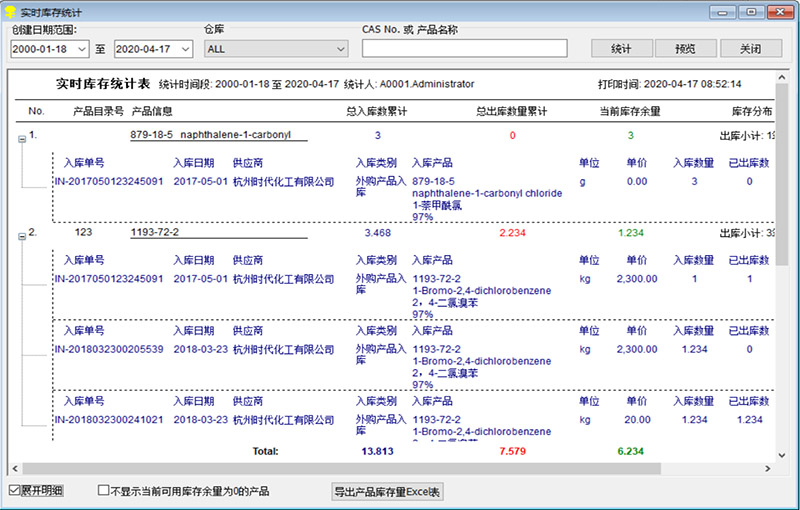Collapse row 1 naphthalene-1-carbonyl details
The height and width of the screenshot is (510, 800).
click(x=21, y=140)
